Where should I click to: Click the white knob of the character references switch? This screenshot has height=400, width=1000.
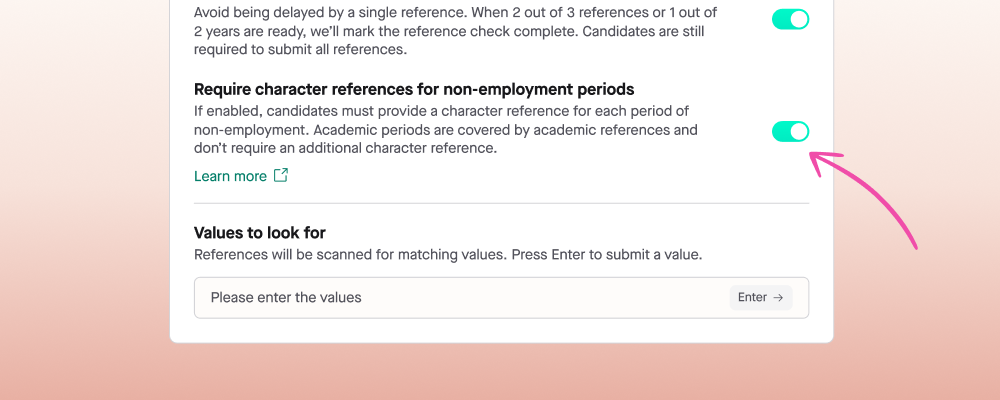(799, 132)
